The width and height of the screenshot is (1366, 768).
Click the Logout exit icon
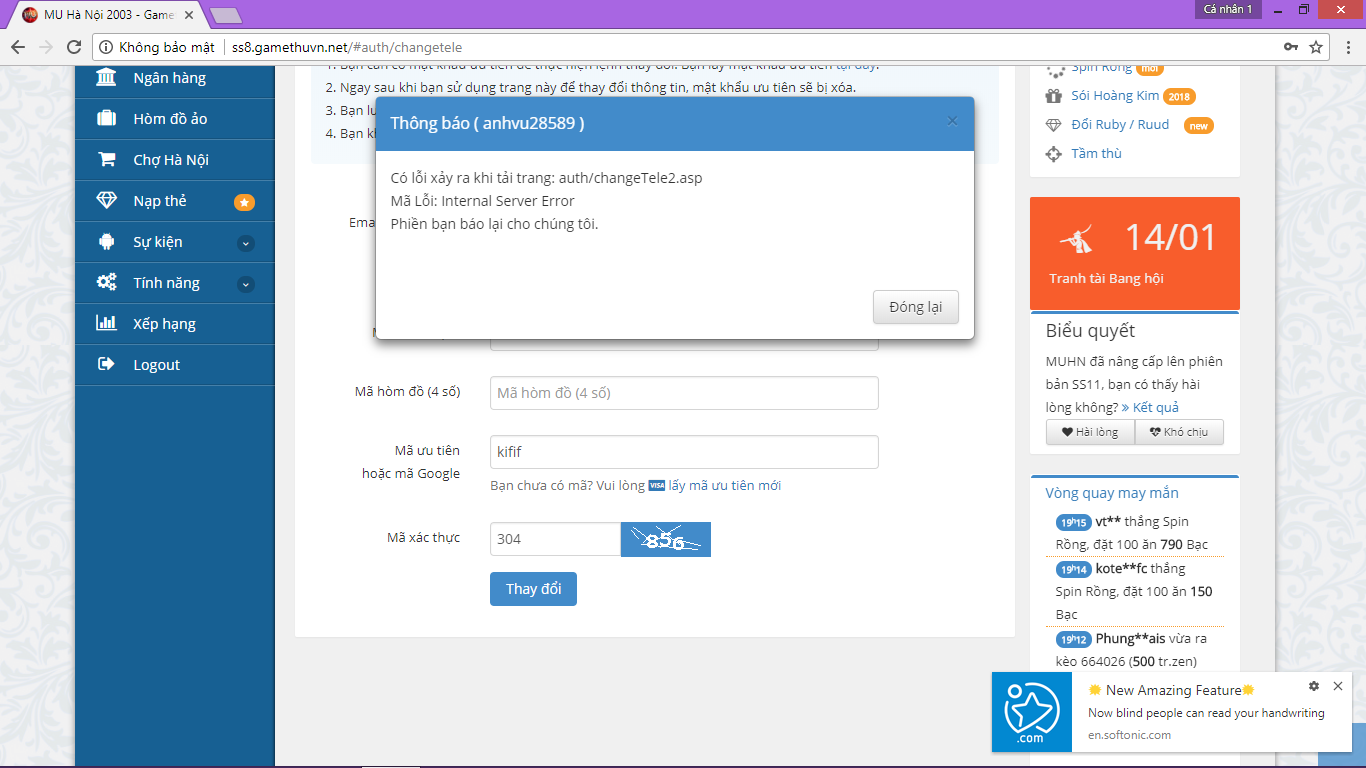point(106,365)
